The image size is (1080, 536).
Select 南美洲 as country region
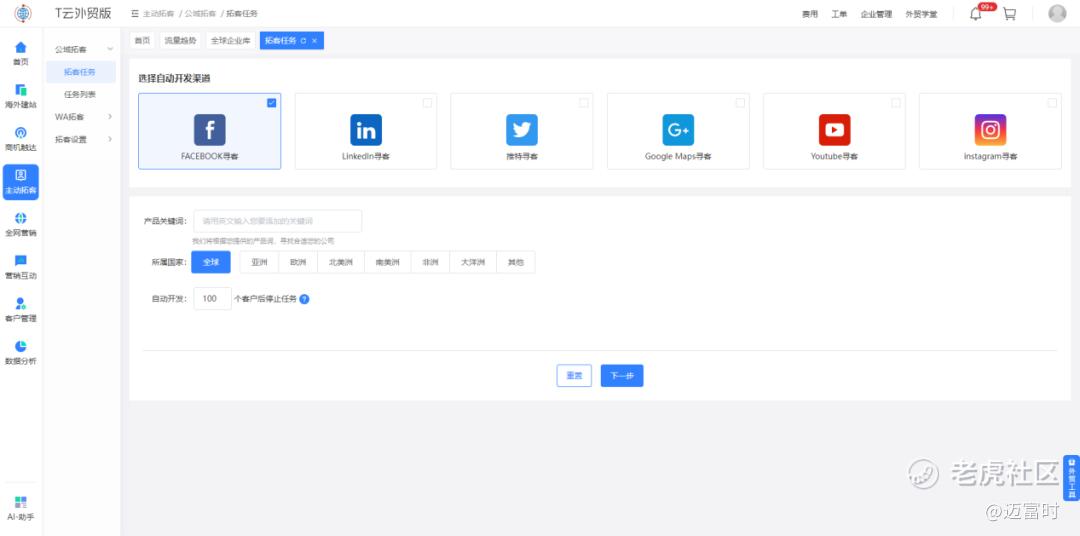click(387, 262)
